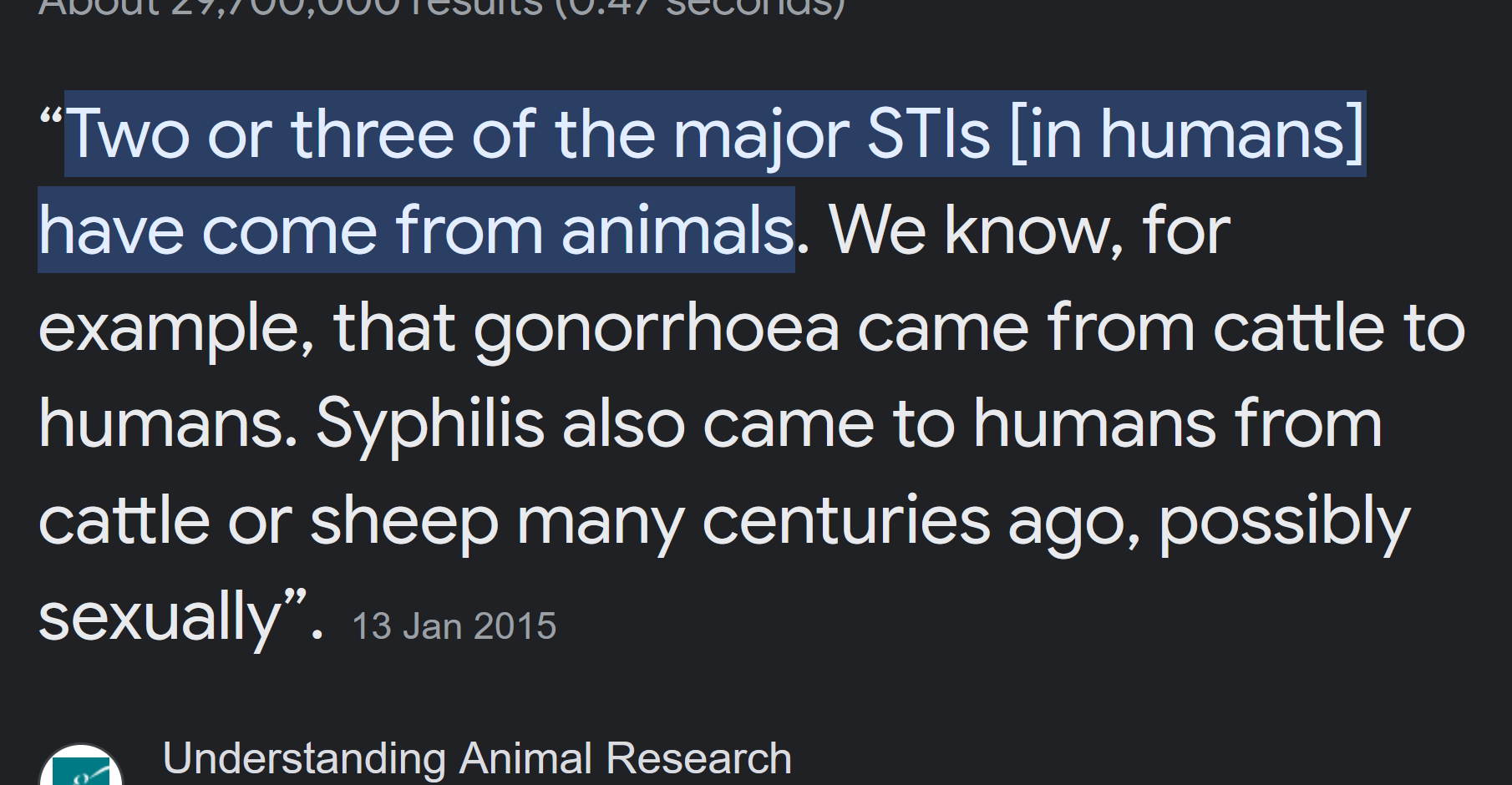1512x785 pixels.
Task: Click the Understanding Animal Research site favicon
Action: pos(81,767)
